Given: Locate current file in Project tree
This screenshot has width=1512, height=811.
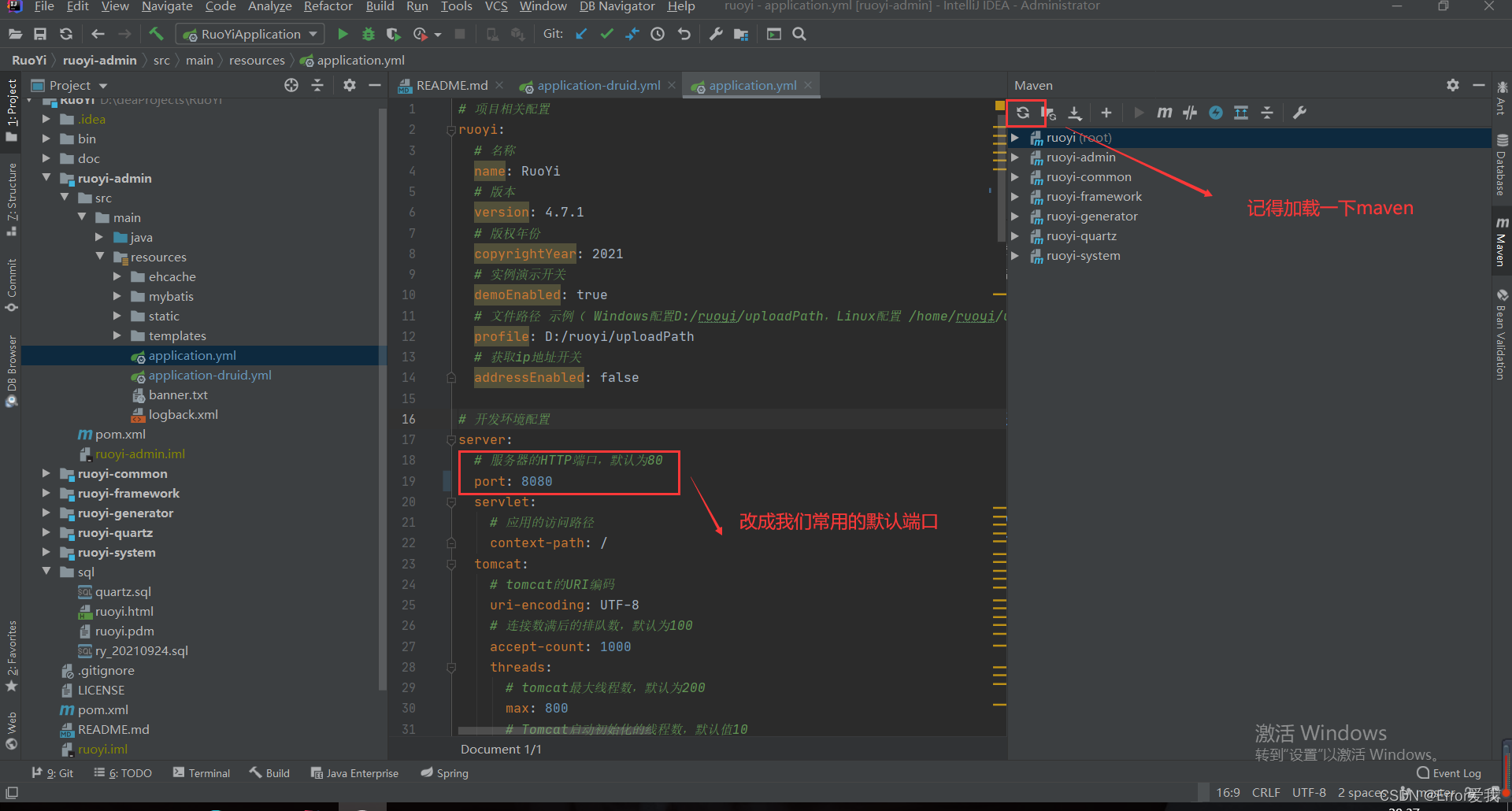Looking at the screenshot, I should (291, 85).
